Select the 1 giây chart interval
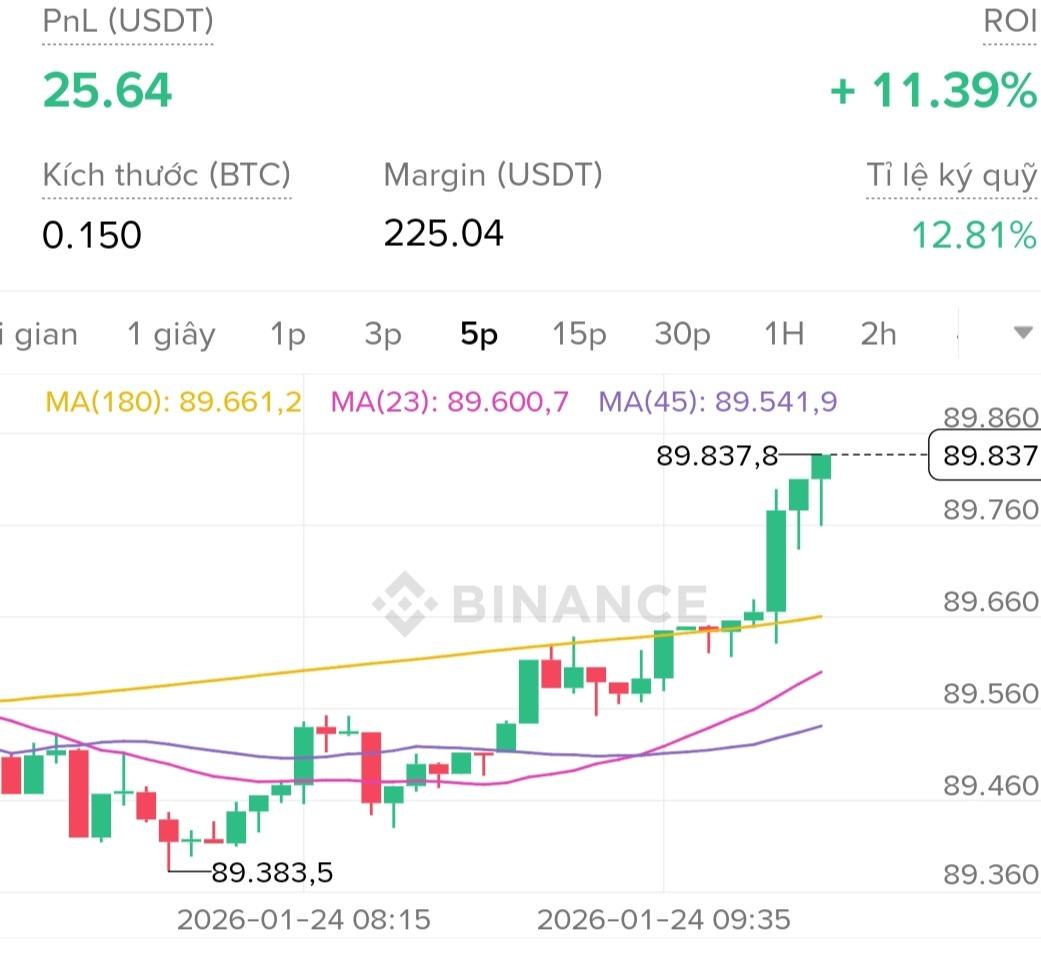Viewport: 1041px width, 956px height. (x=171, y=334)
